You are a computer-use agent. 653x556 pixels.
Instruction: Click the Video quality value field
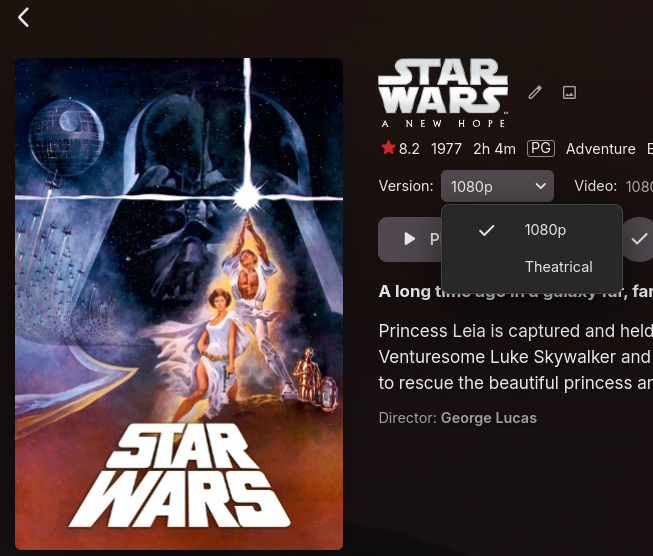coord(639,186)
